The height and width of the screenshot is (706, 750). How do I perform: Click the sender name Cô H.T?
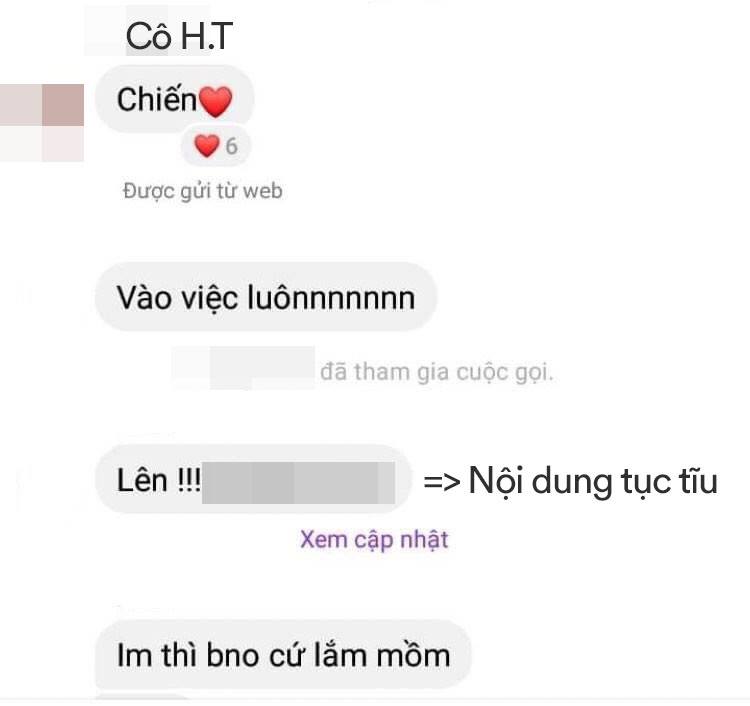[x=179, y=36]
